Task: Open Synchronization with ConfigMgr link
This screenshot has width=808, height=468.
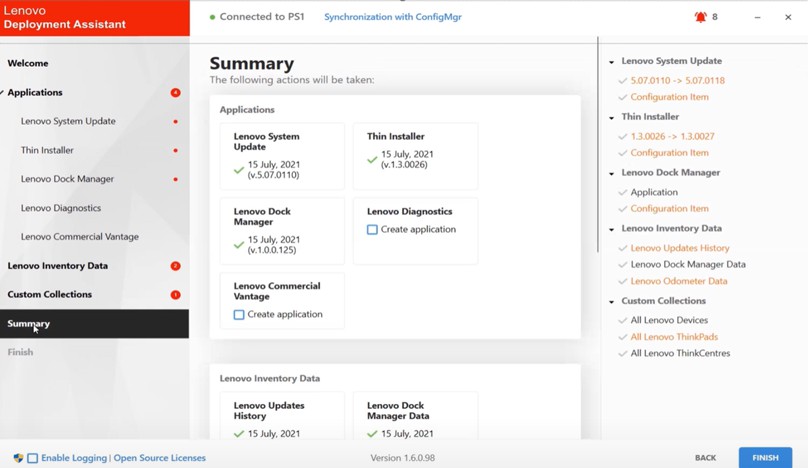Action: click(393, 17)
